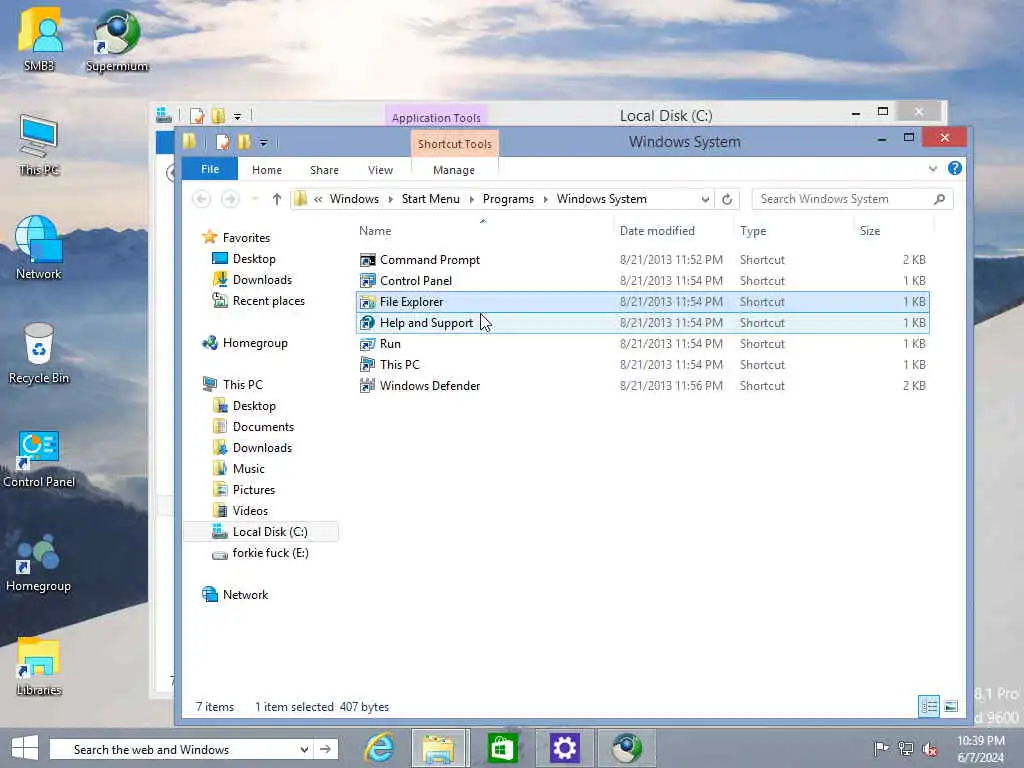Select the Run shortcut icon
Image resolution: width=1024 pixels, height=768 pixels.
pos(368,344)
